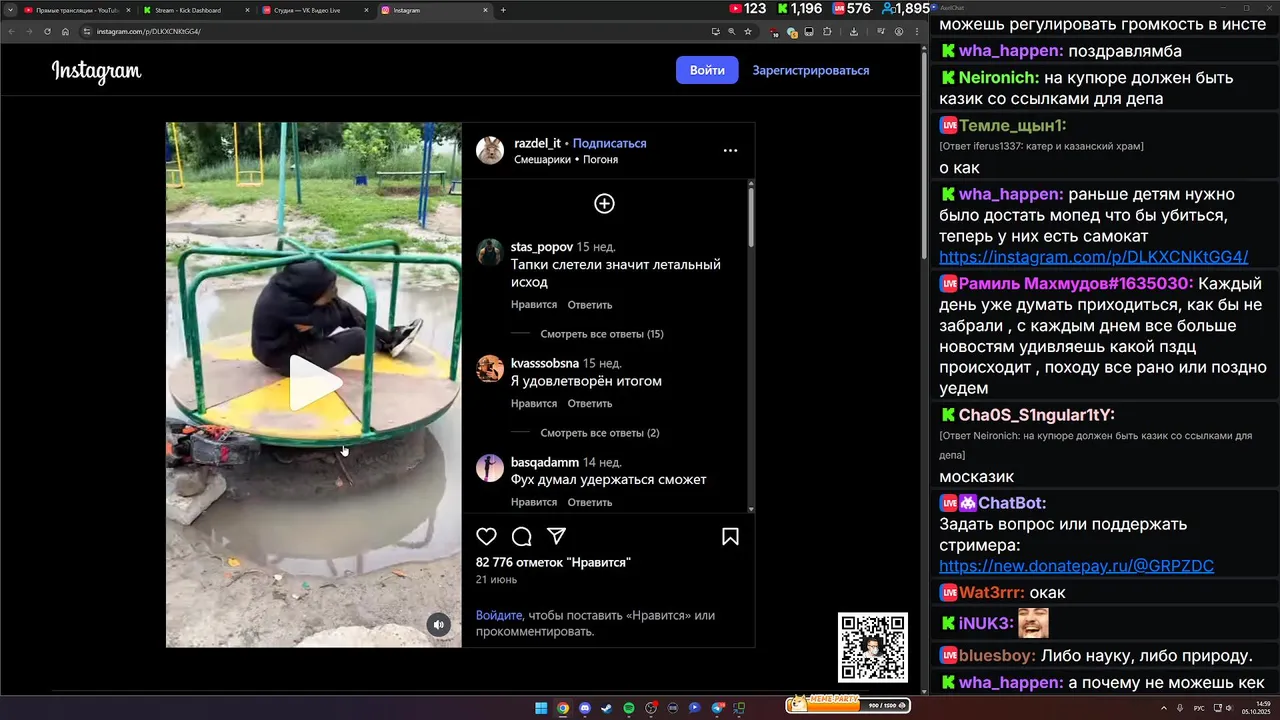Unmute the video with the speaker icon
1280x720 pixels.
pos(439,625)
